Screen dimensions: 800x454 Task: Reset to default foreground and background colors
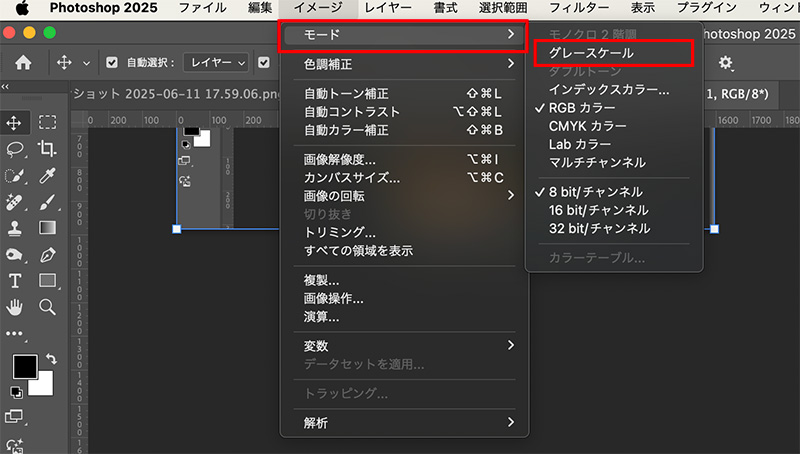coord(16,392)
